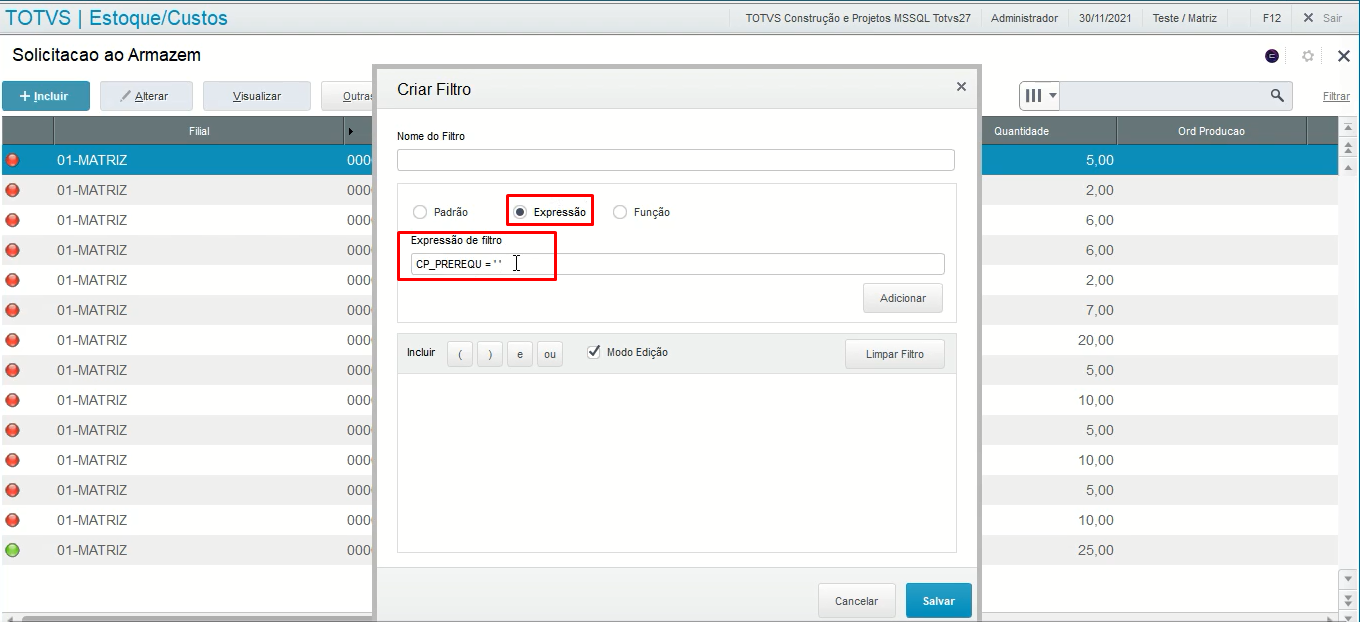Viewport: 1360px width, 622px height.
Task: Close the Criar Filtro dialog with the X
Action: (x=961, y=87)
